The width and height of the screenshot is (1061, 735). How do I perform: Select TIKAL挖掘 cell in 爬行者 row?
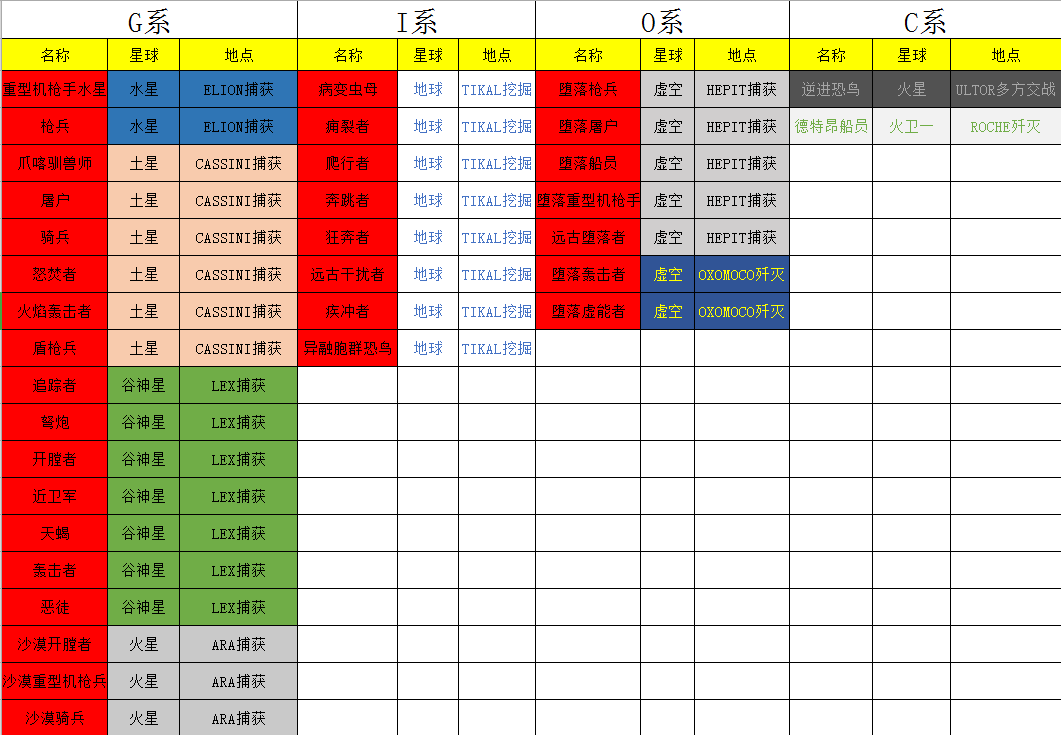[497, 163]
